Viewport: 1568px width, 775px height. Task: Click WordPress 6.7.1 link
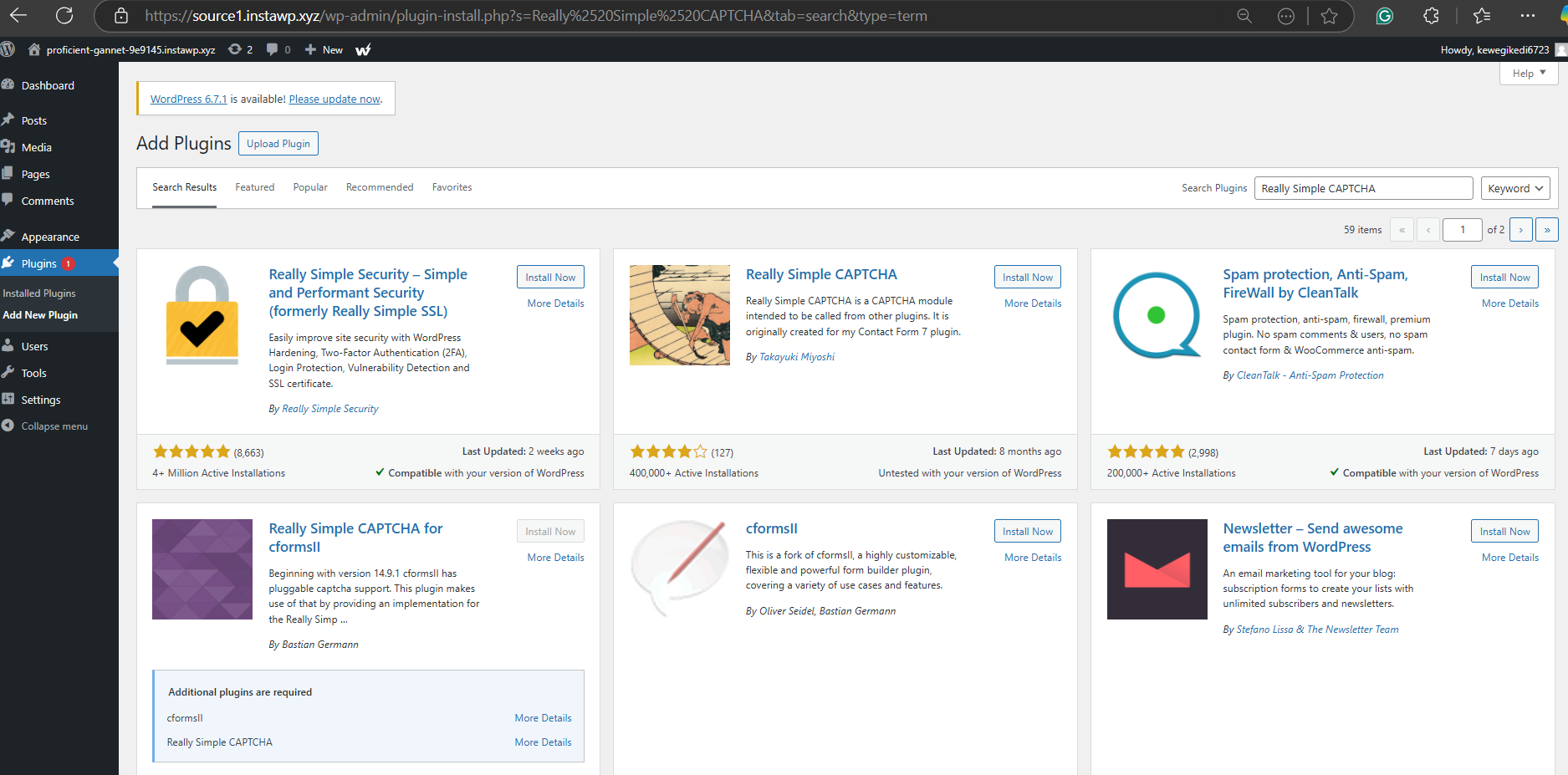pos(188,99)
